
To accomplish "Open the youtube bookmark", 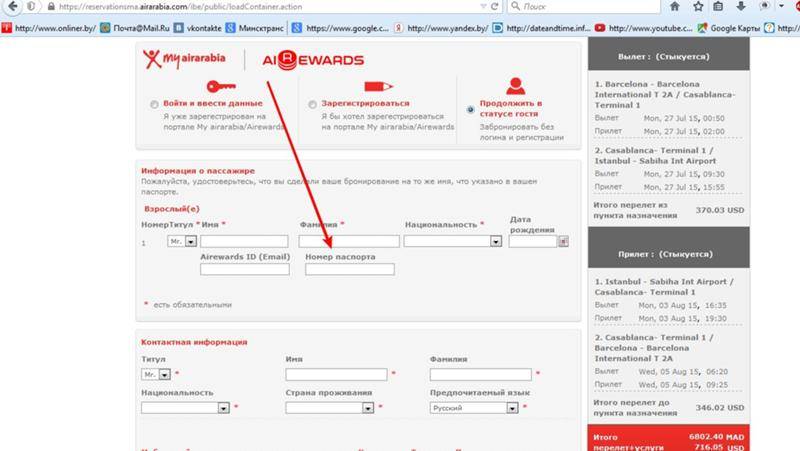I will [644, 28].
